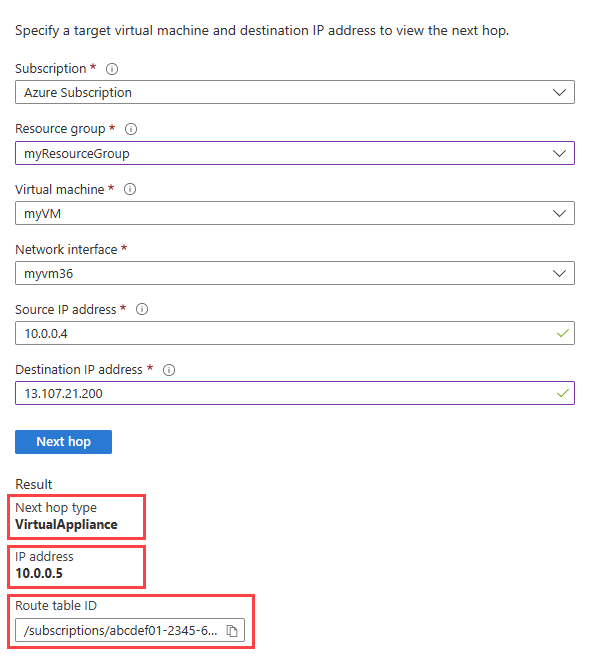Open the myVM virtual machine dropdown
This screenshot has width=591, height=658.
pyautogui.click(x=295, y=213)
